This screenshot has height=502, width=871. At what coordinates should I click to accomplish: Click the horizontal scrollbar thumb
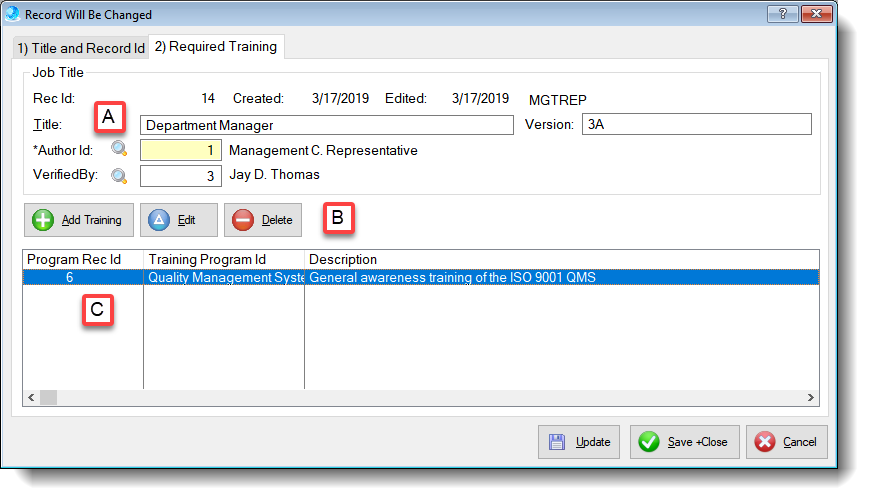pyautogui.click(x=48, y=398)
